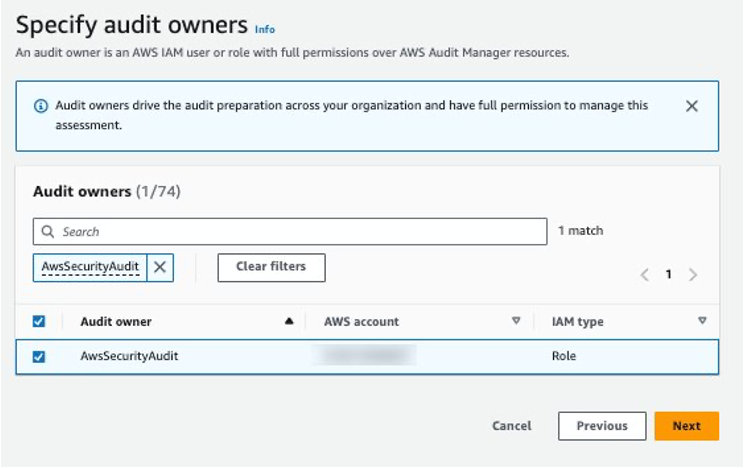Sort by Audit owner using the ascending arrow
Image resolution: width=744 pixels, height=468 pixels.
point(289,322)
